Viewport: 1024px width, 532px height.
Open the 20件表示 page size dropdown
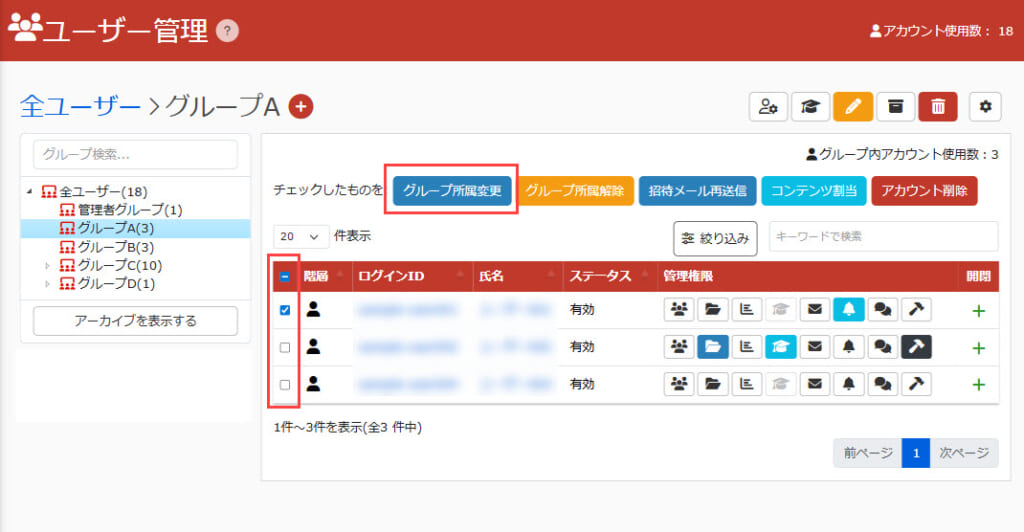301,237
